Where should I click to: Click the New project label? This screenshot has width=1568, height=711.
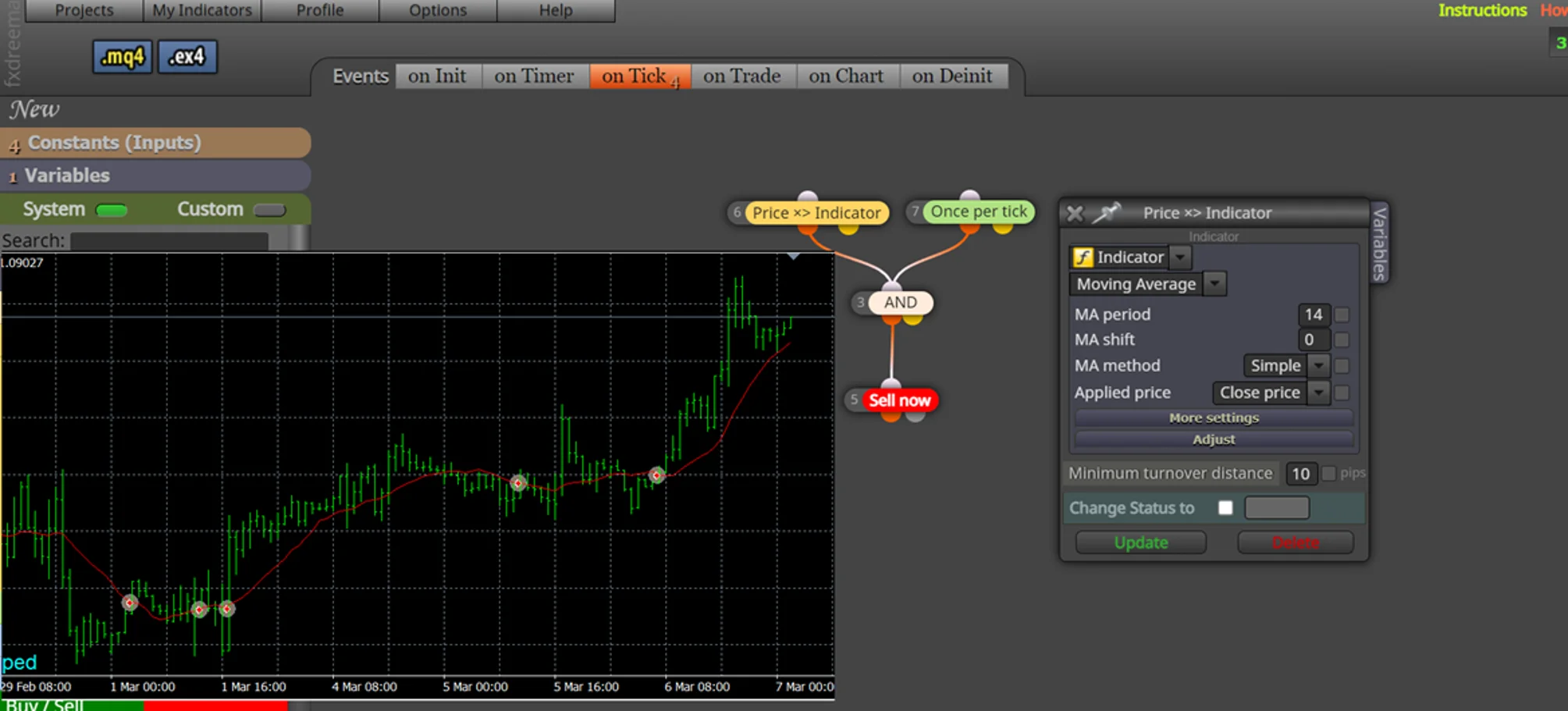coord(34,109)
